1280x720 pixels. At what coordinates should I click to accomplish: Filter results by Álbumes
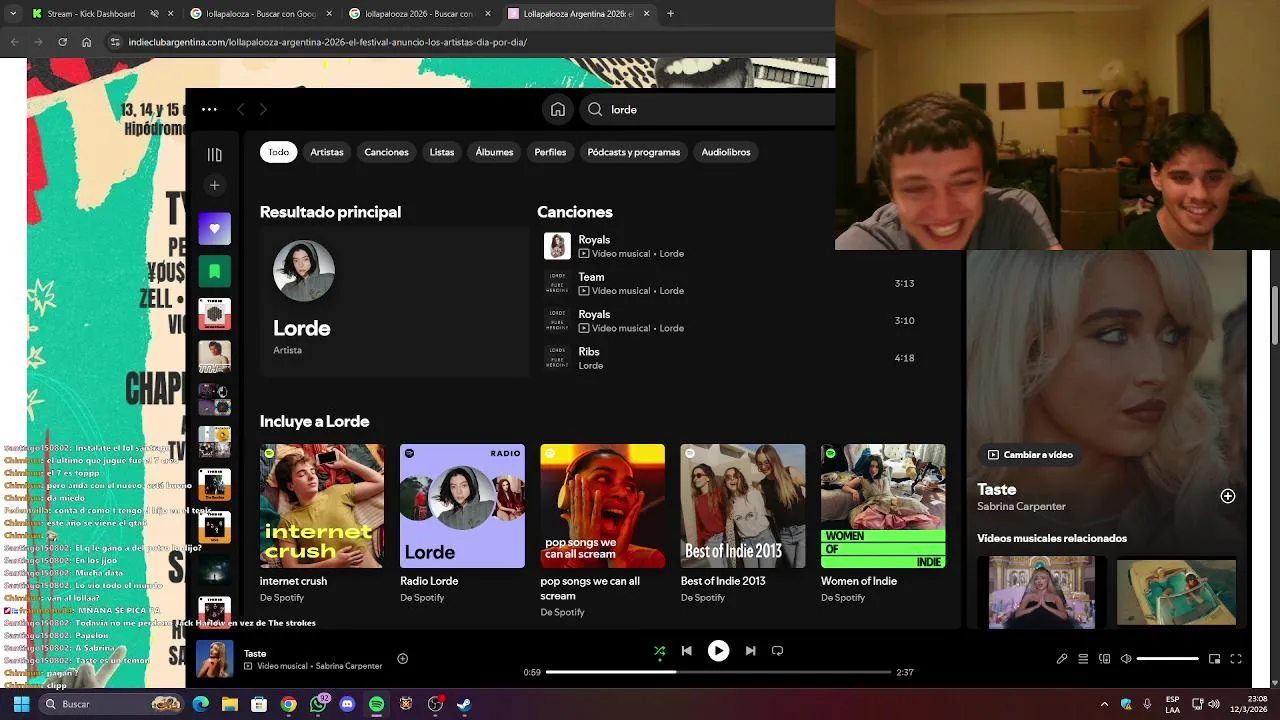point(494,152)
